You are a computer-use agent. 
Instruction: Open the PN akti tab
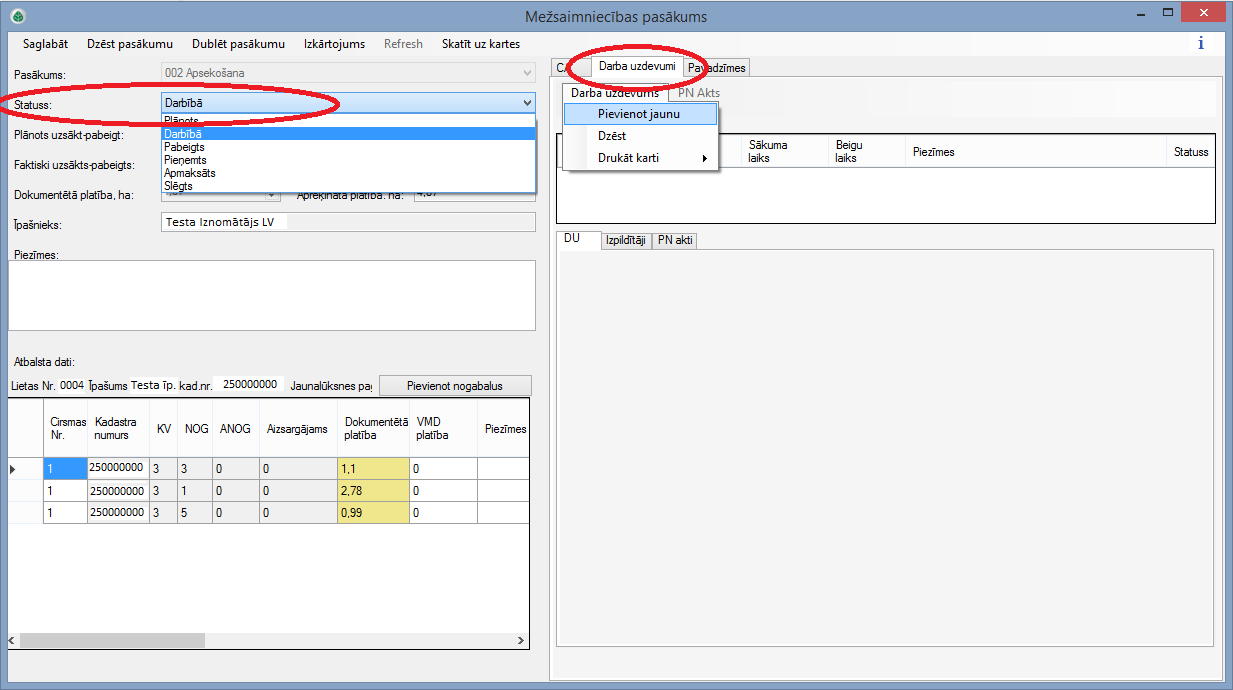tap(675, 241)
